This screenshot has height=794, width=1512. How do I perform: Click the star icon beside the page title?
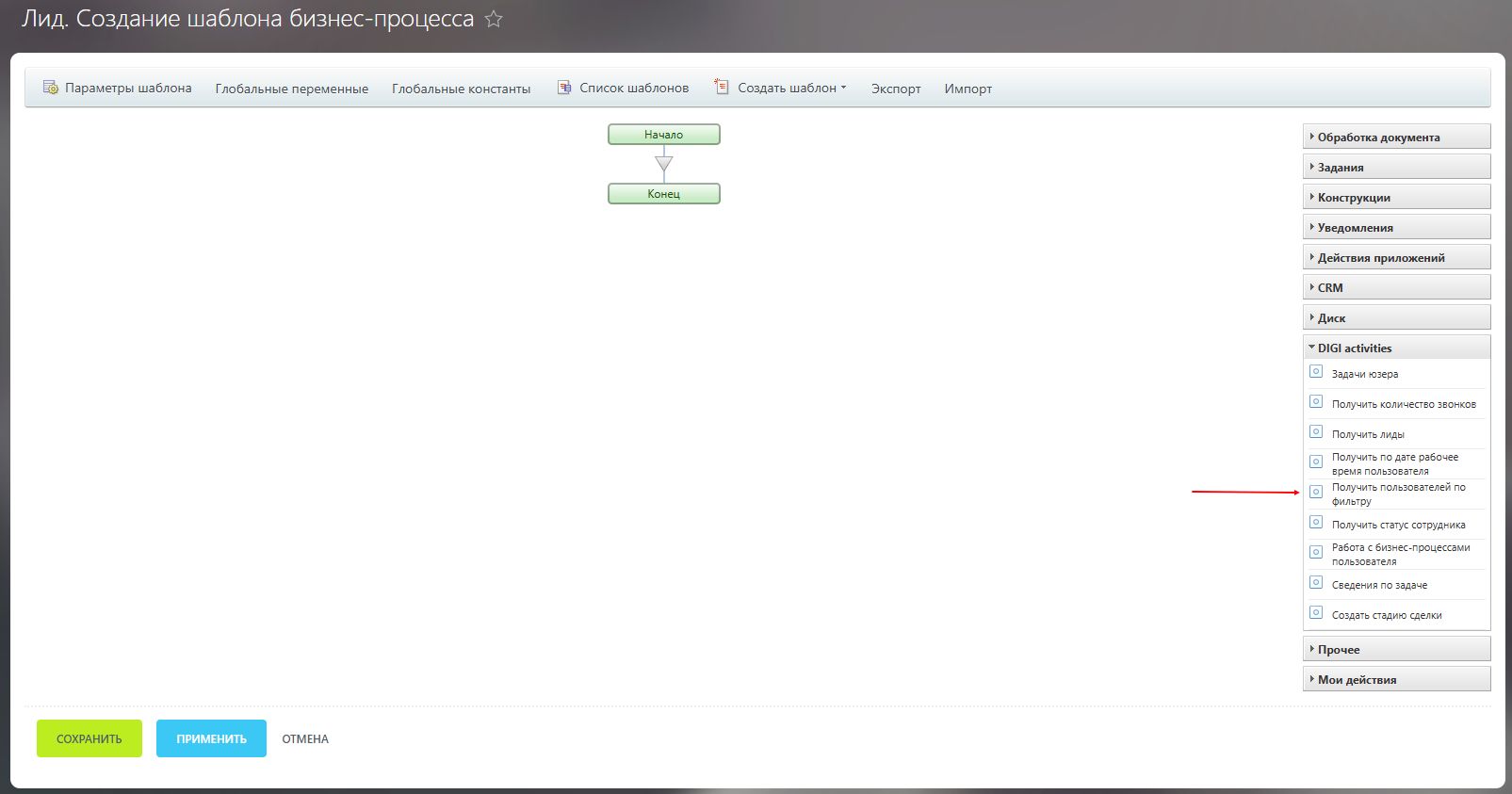[494, 19]
